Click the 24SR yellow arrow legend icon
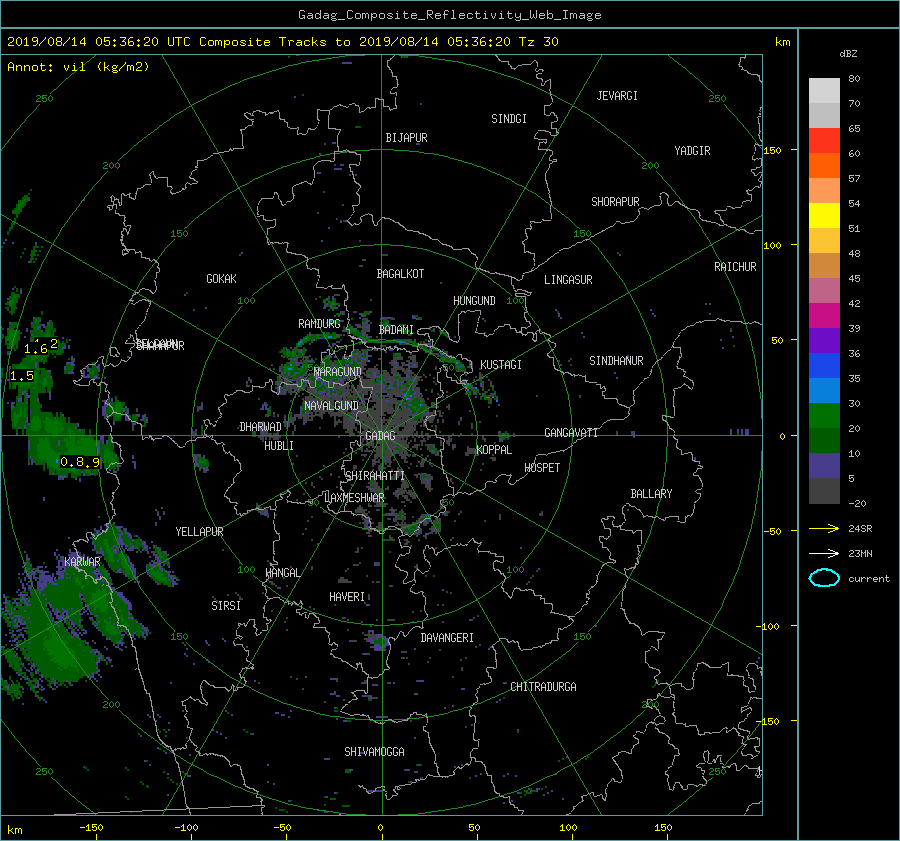900x841 pixels. pyautogui.click(x=824, y=528)
